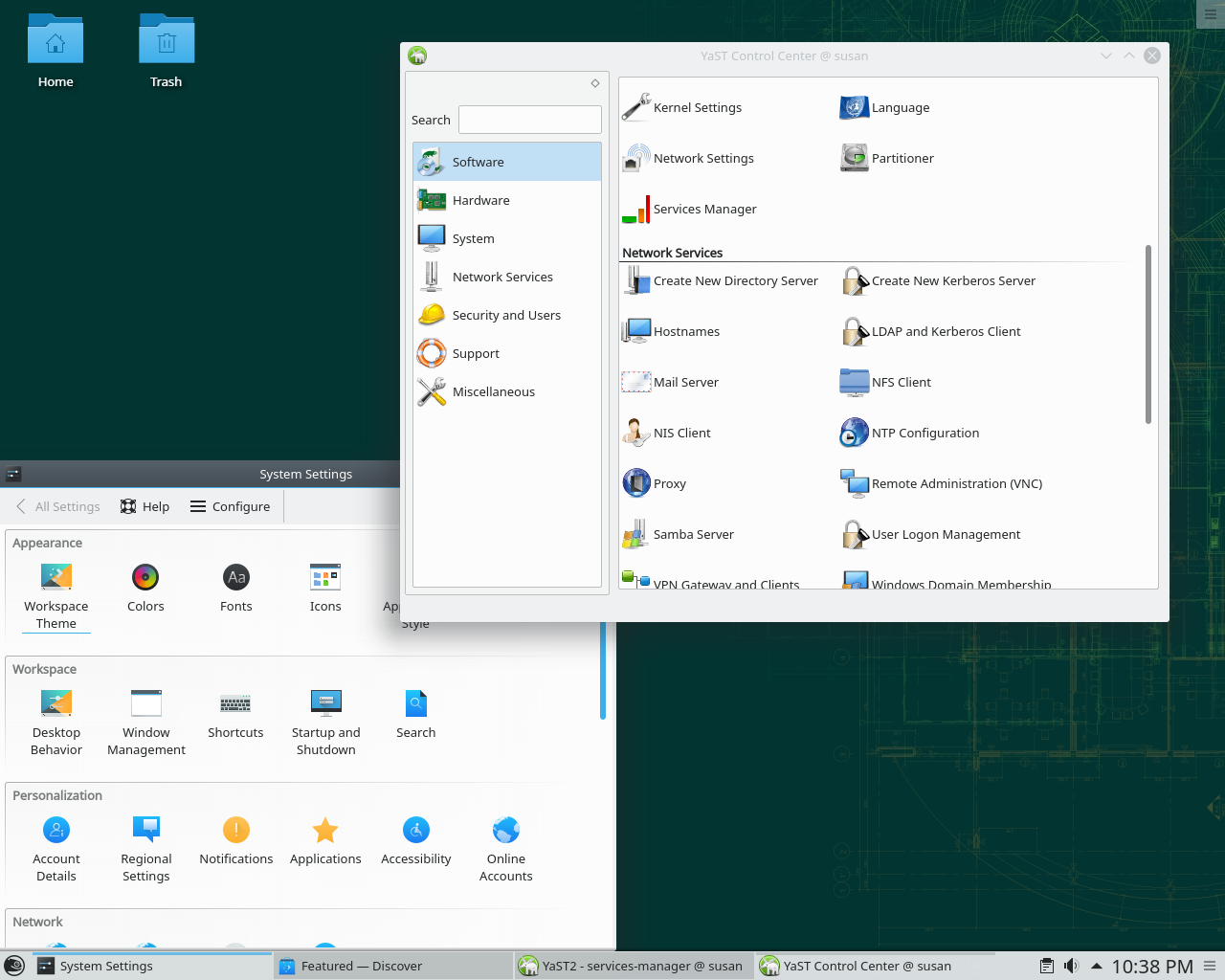Open the Hostnames module
Viewport: 1225px width, 980px height.
[x=670, y=331]
